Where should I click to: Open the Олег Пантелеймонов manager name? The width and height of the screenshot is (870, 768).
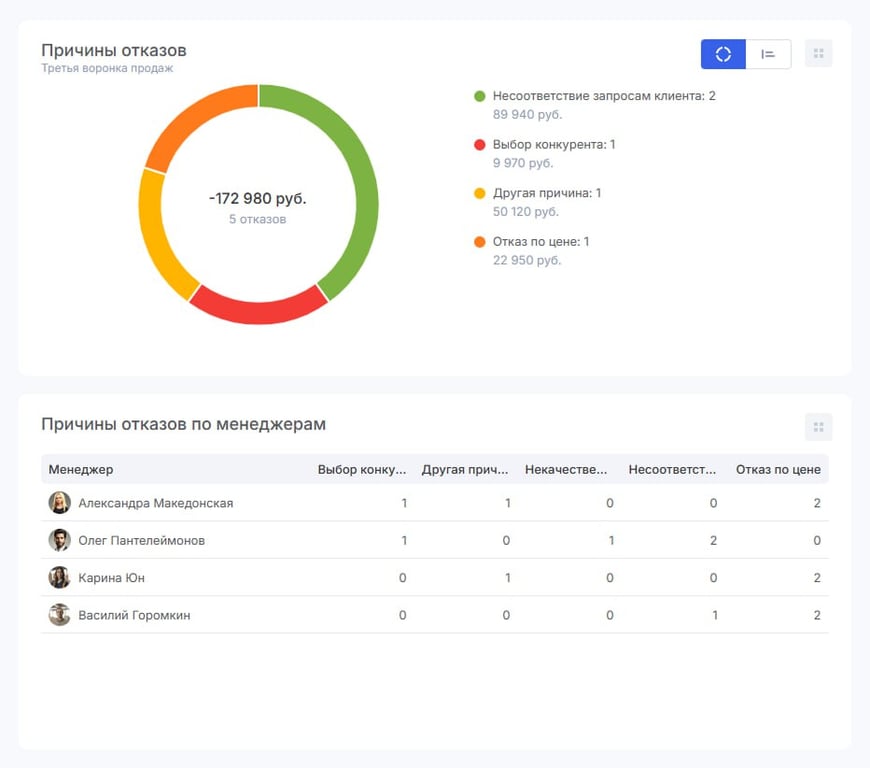click(141, 540)
